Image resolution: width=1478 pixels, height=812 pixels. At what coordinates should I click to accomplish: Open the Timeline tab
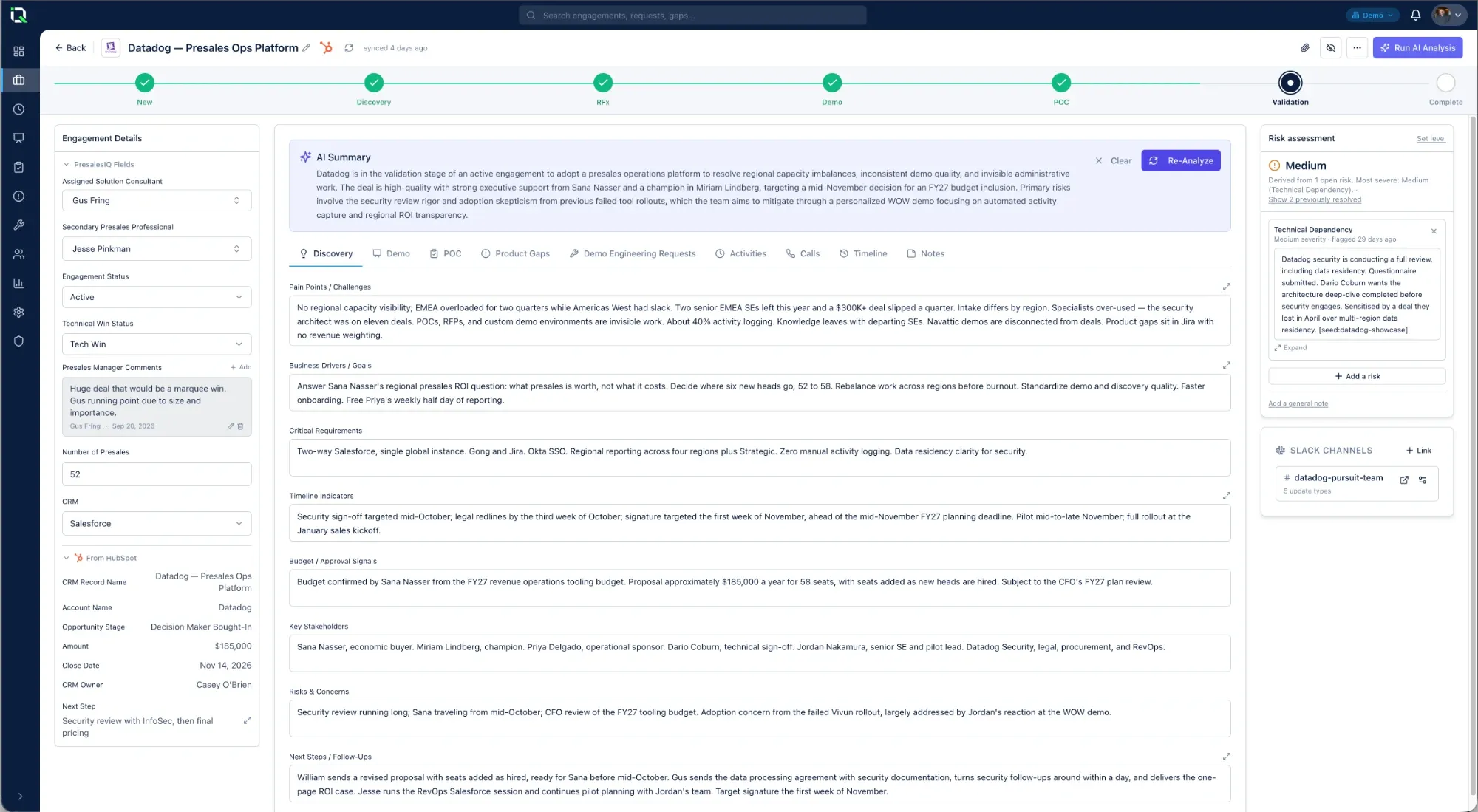863,254
